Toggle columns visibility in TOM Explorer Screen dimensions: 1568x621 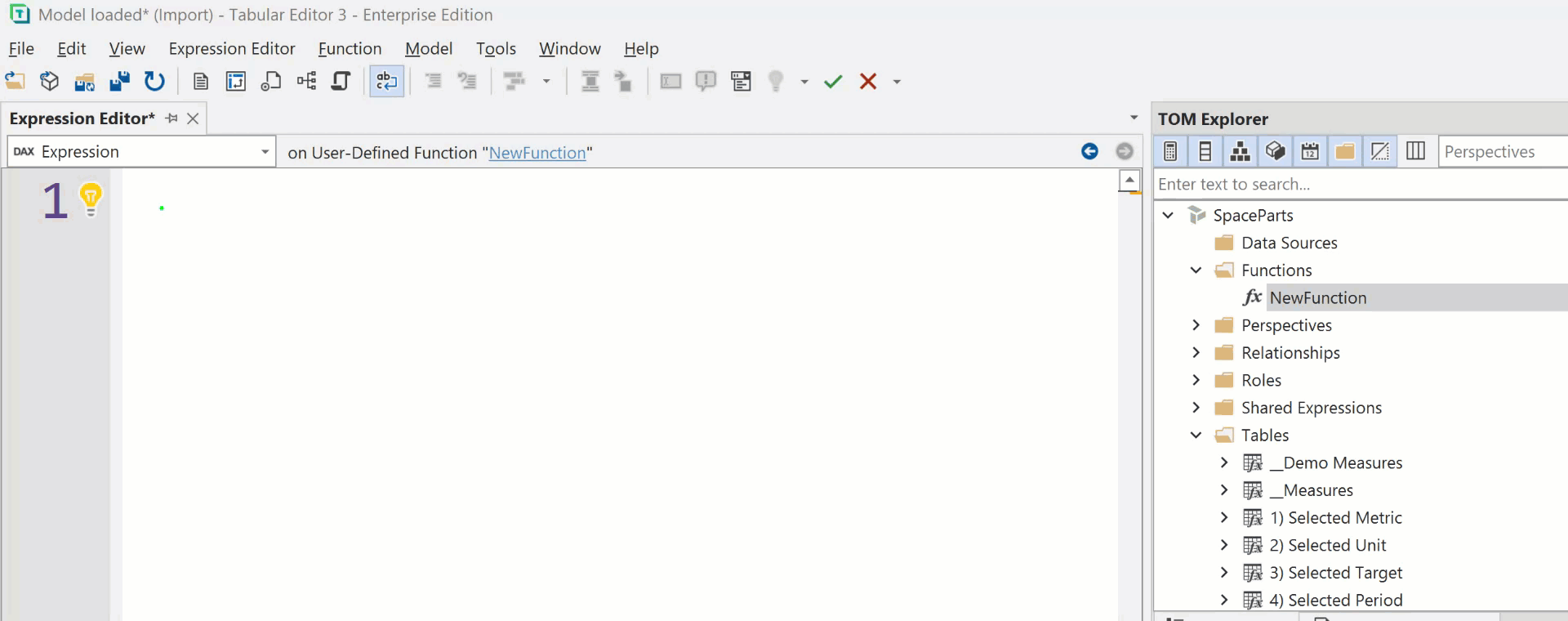(1205, 152)
